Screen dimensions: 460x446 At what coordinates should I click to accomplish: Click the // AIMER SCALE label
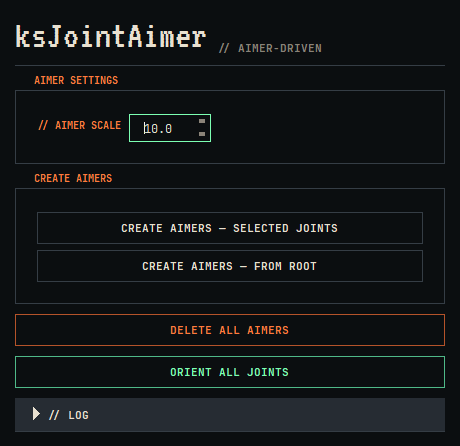[80, 125]
